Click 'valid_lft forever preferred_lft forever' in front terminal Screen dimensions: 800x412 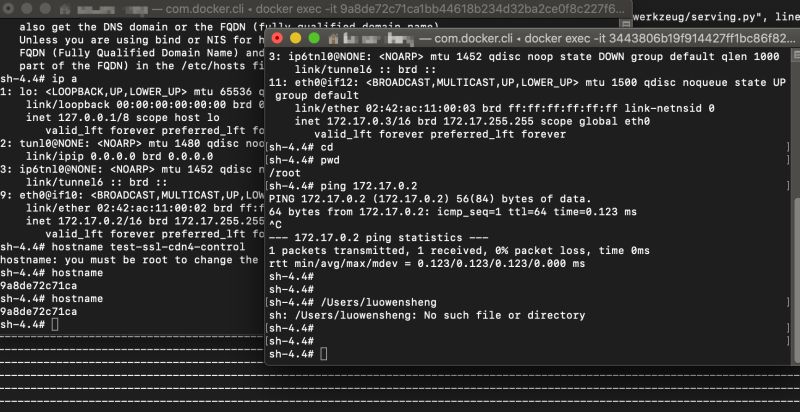[440, 135]
